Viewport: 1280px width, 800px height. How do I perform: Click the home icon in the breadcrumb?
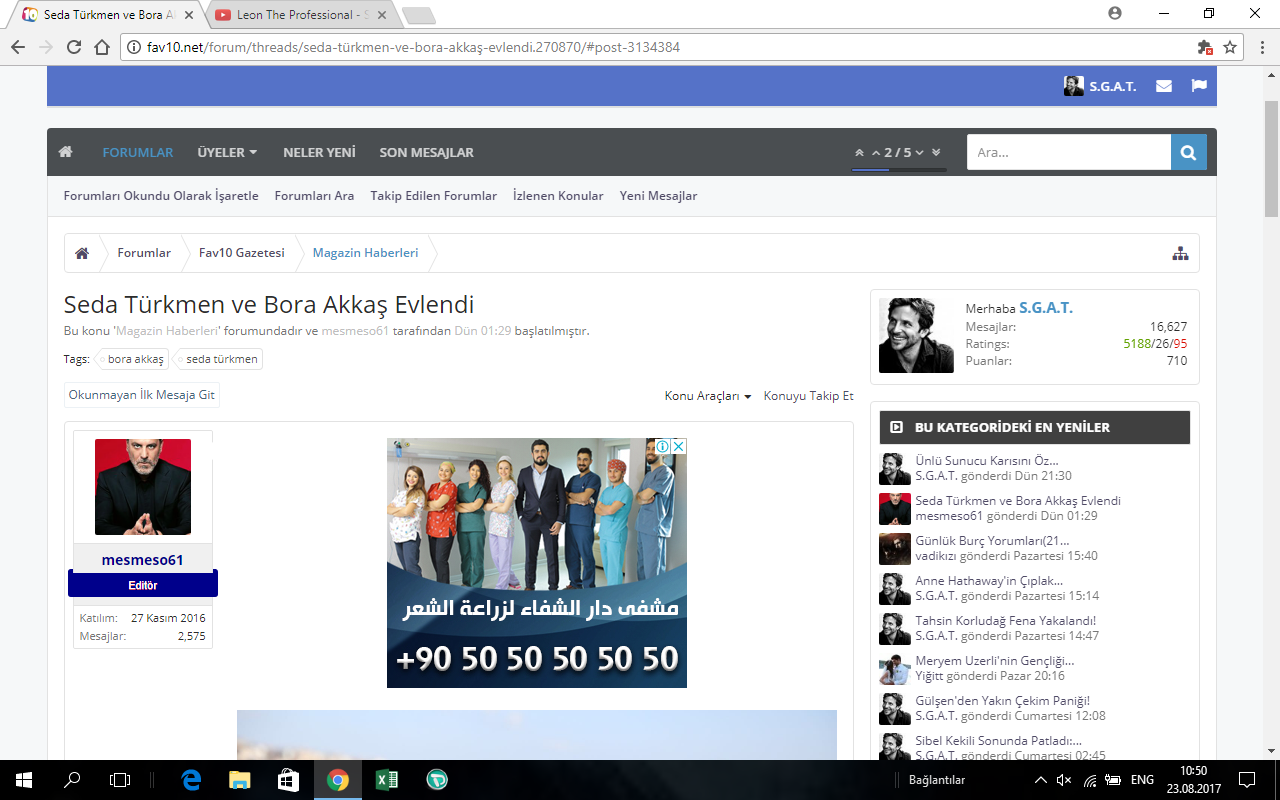pyautogui.click(x=82, y=253)
